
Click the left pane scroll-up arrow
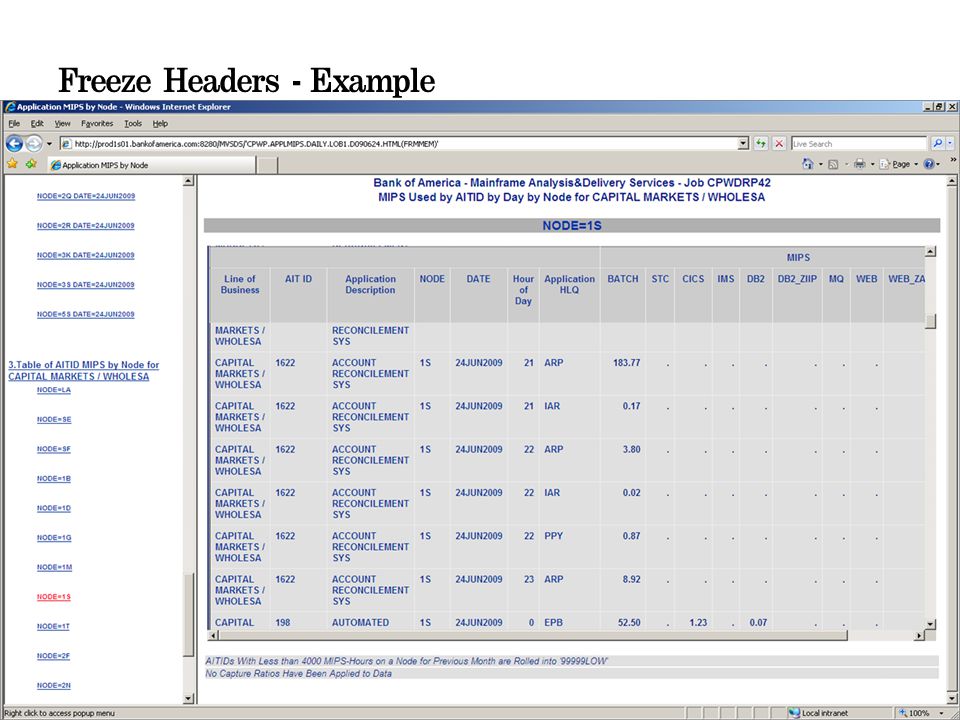click(189, 181)
